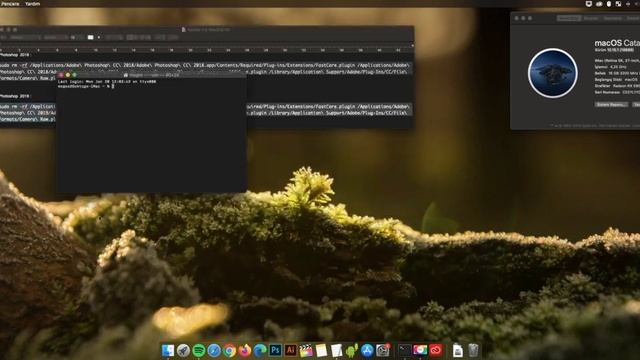Open Photoshop (Ps) in the Dock

tap(276, 350)
